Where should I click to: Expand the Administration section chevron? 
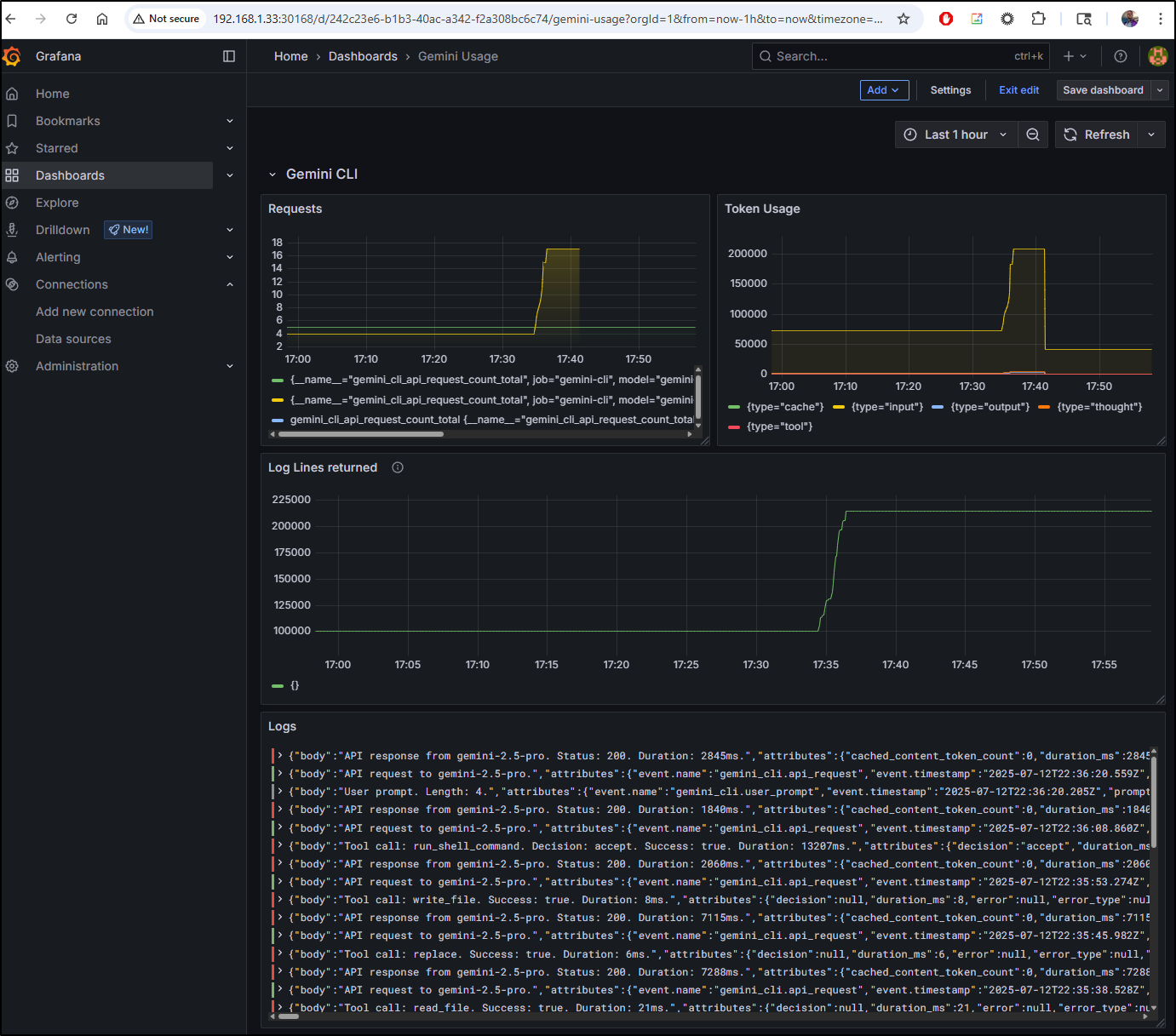[x=230, y=366]
